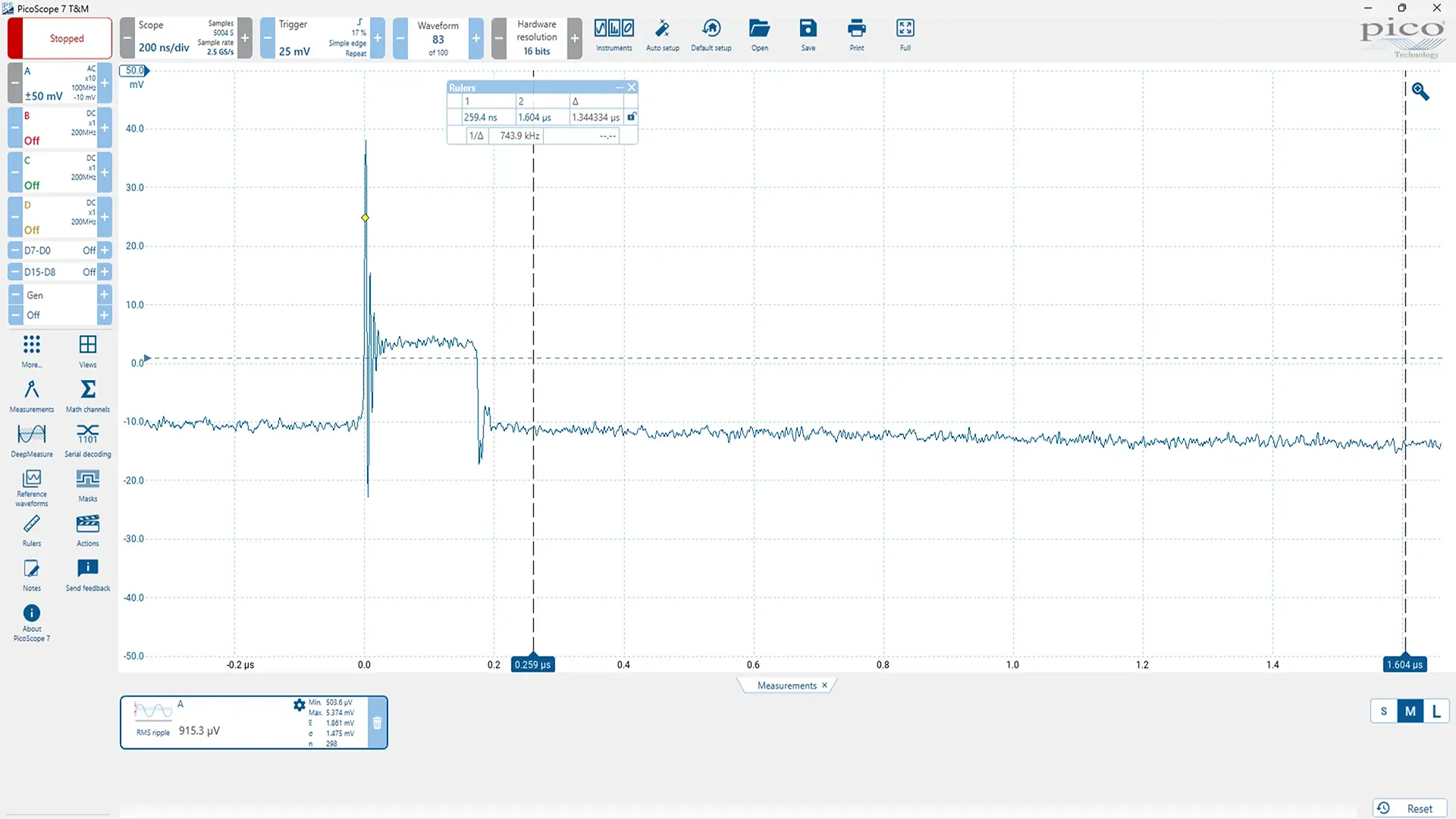
Task: Open the DeepMeasure tool
Action: click(32, 440)
